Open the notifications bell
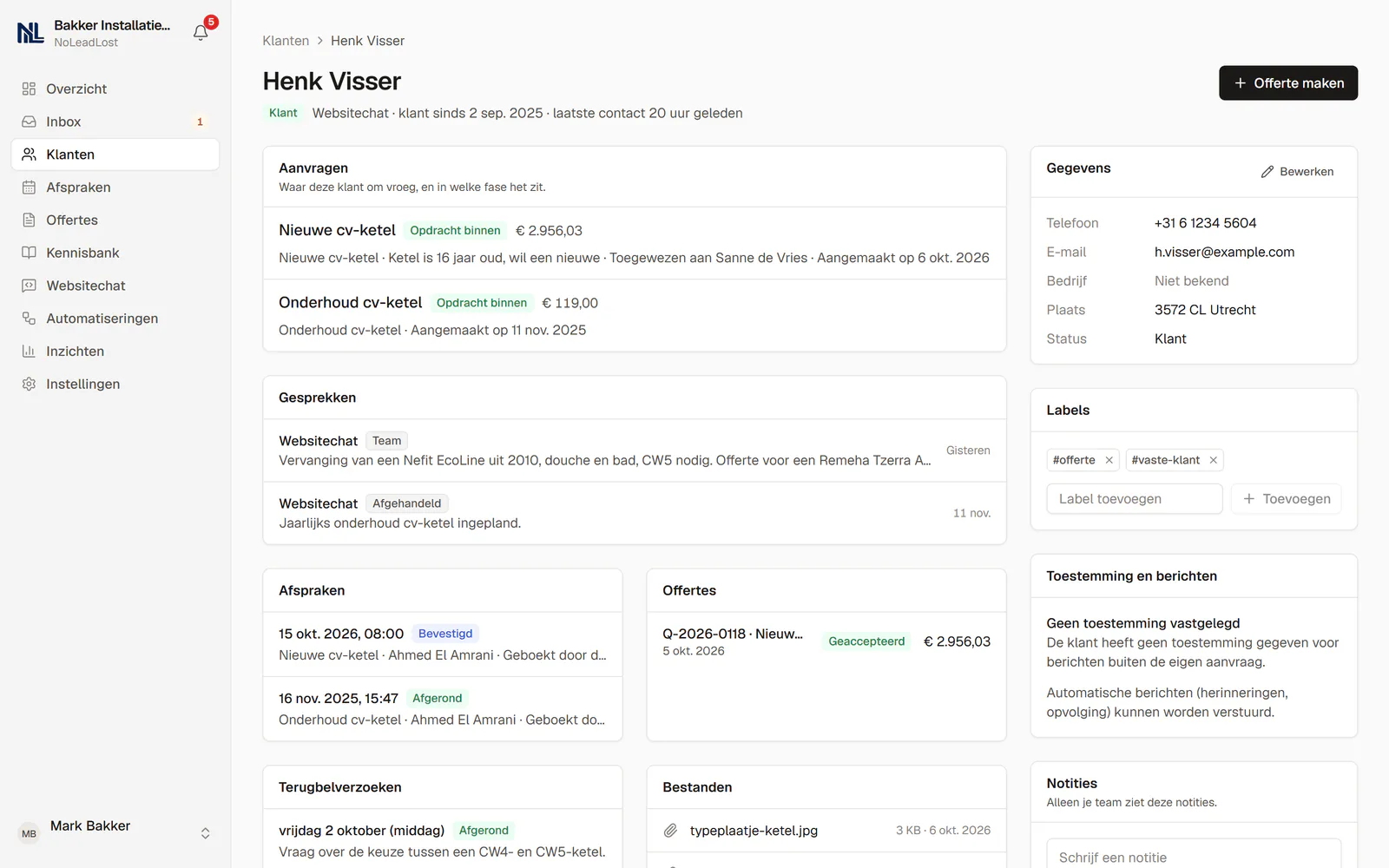 point(201,33)
